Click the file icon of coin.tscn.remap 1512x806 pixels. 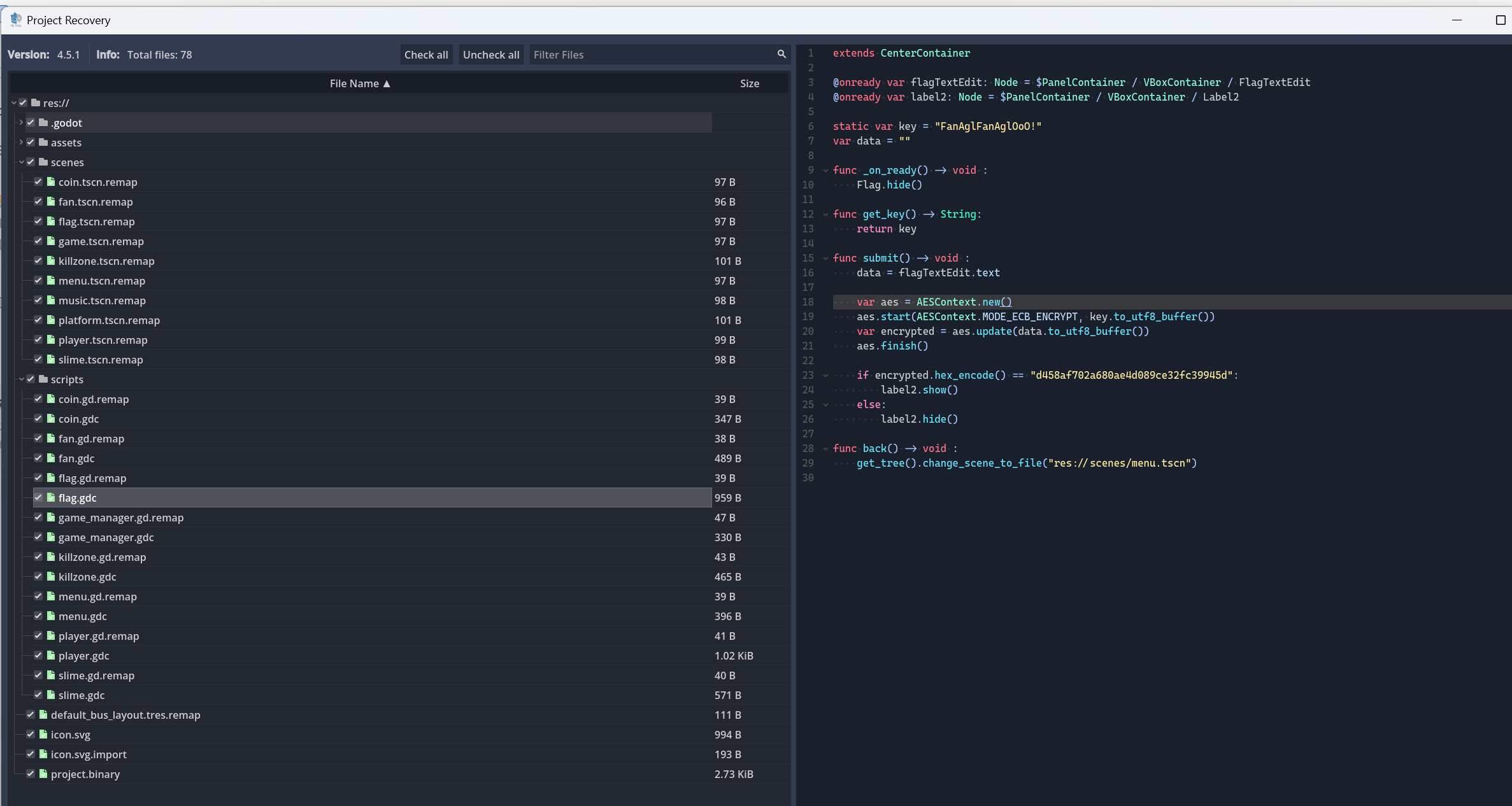point(51,181)
